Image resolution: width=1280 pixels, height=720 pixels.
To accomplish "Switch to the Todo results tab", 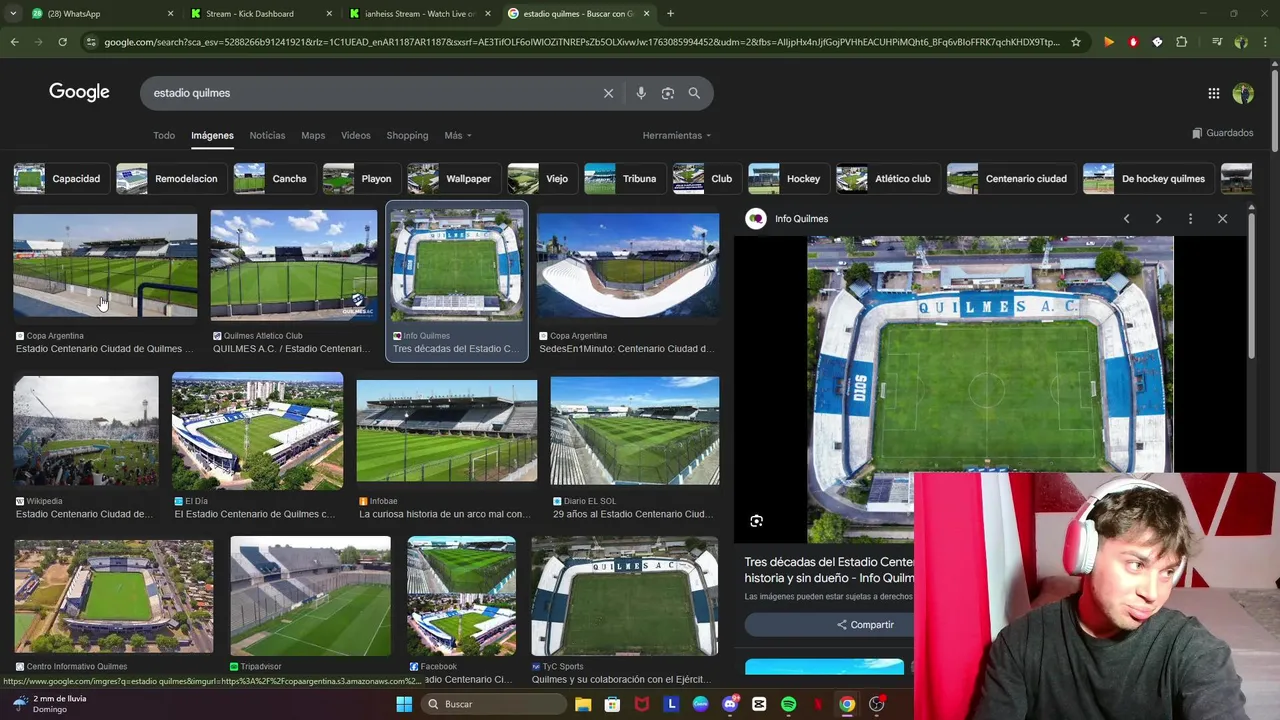I will pos(164,135).
